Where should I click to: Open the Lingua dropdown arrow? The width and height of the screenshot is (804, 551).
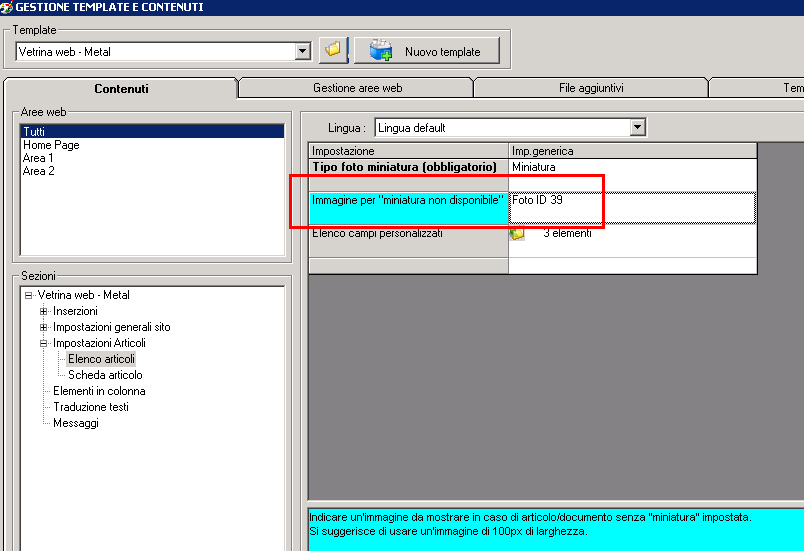tap(637, 127)
